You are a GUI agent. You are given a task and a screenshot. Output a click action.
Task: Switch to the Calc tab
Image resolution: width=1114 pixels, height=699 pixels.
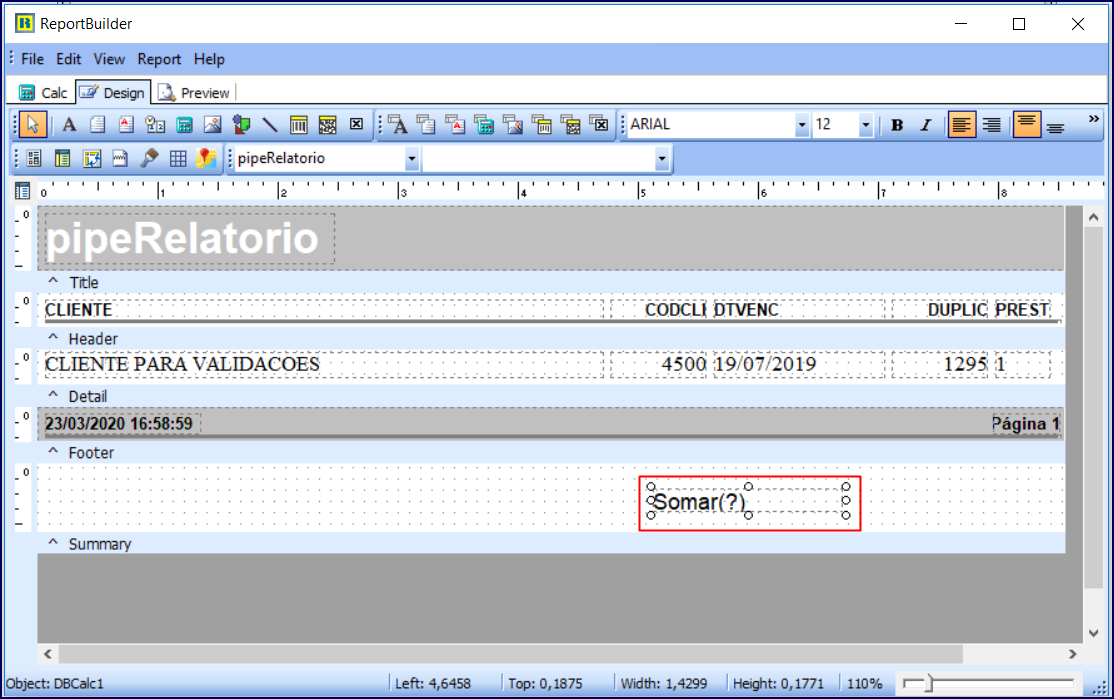[43, 93]
